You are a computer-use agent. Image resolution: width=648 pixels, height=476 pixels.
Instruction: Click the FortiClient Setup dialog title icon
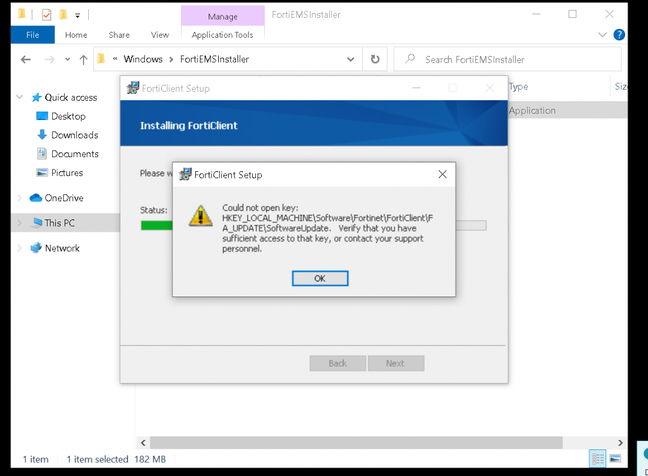pyautogui.click(x=185, y=174)
